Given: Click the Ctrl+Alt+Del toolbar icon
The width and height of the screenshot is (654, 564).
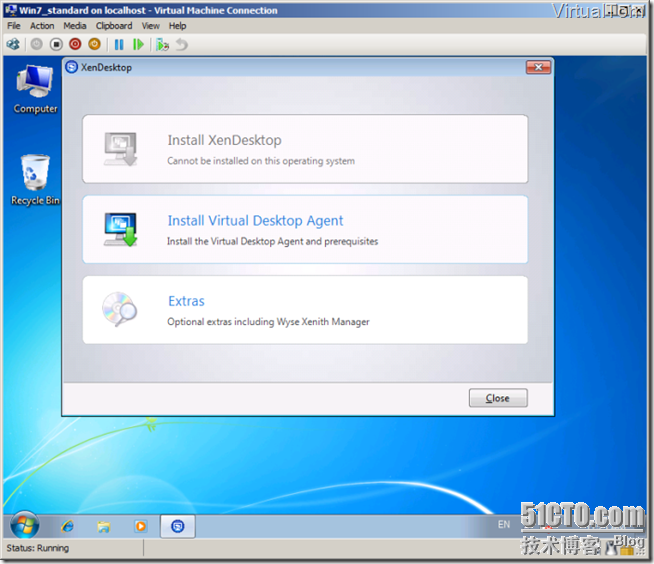Looking at the screenshot, I should (13, 44).
